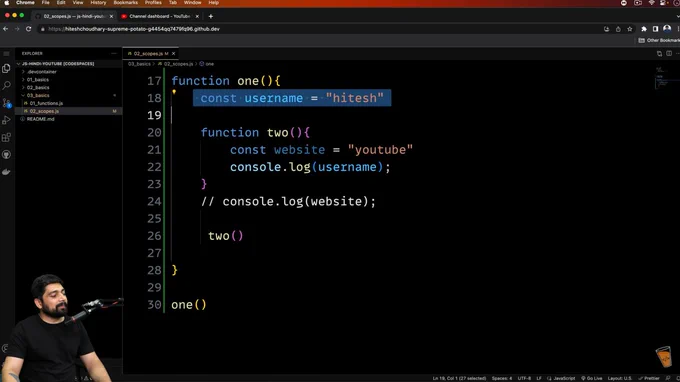Open the hamburger menu in activity bar
The width and height of the screenshot is (680, 382).
click(7, 54)
